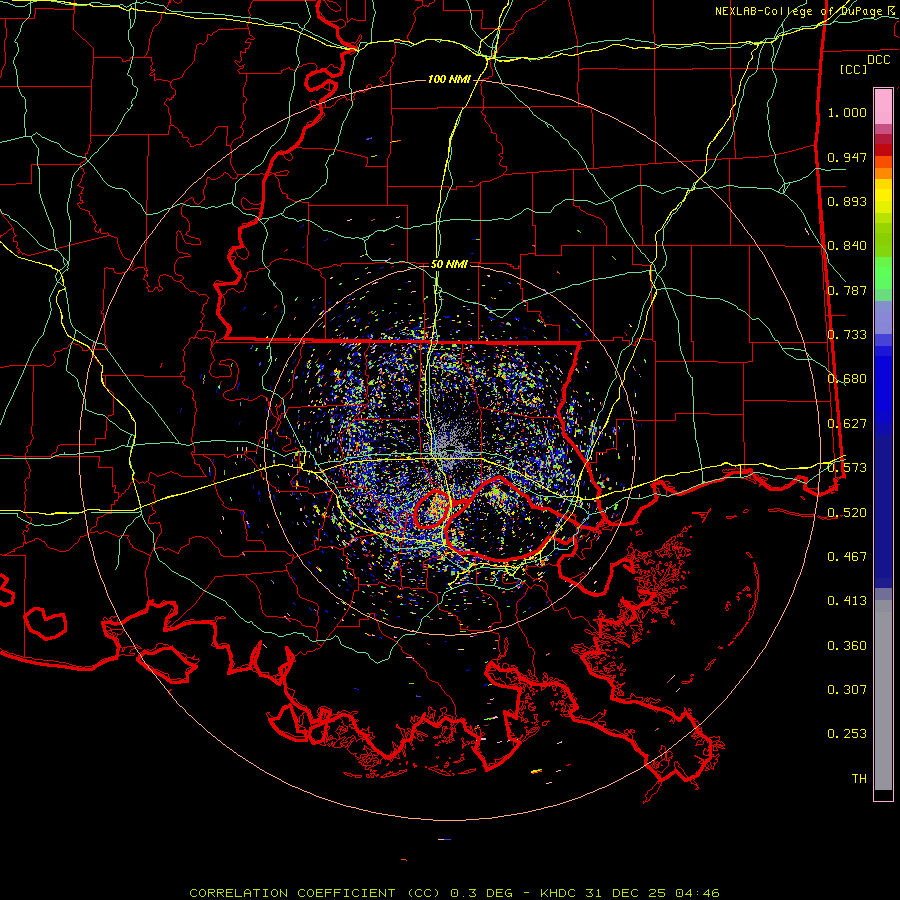Click the KHDC radar site identifier
Image resolution: width=900 pixels, height=900 pixels.
point(560,893)
